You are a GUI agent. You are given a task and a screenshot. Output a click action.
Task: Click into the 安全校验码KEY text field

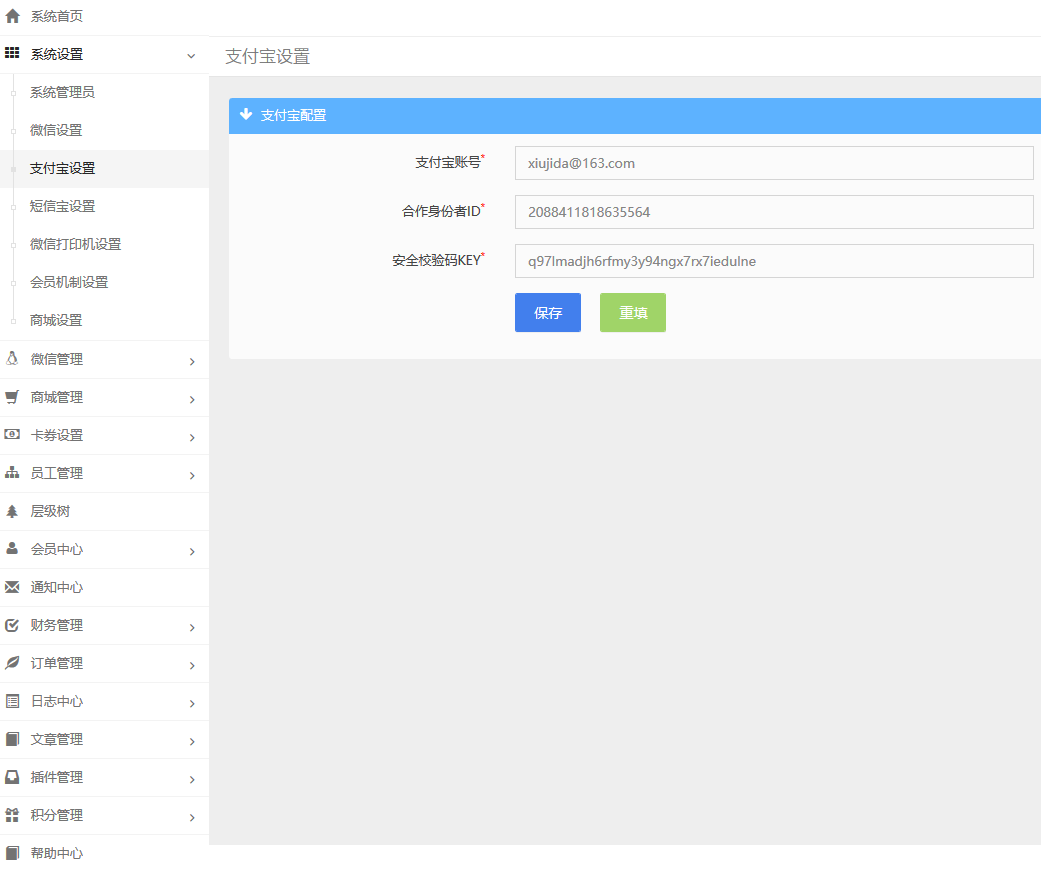click(773, 261)
